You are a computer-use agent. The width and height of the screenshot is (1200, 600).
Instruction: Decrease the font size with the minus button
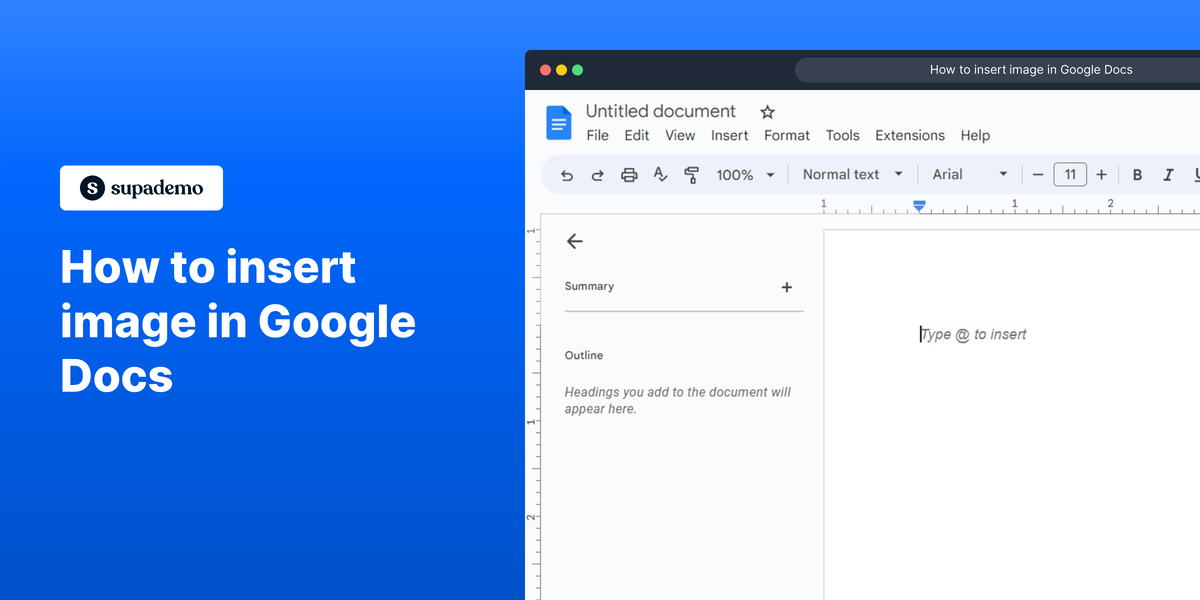(1038, 174)
